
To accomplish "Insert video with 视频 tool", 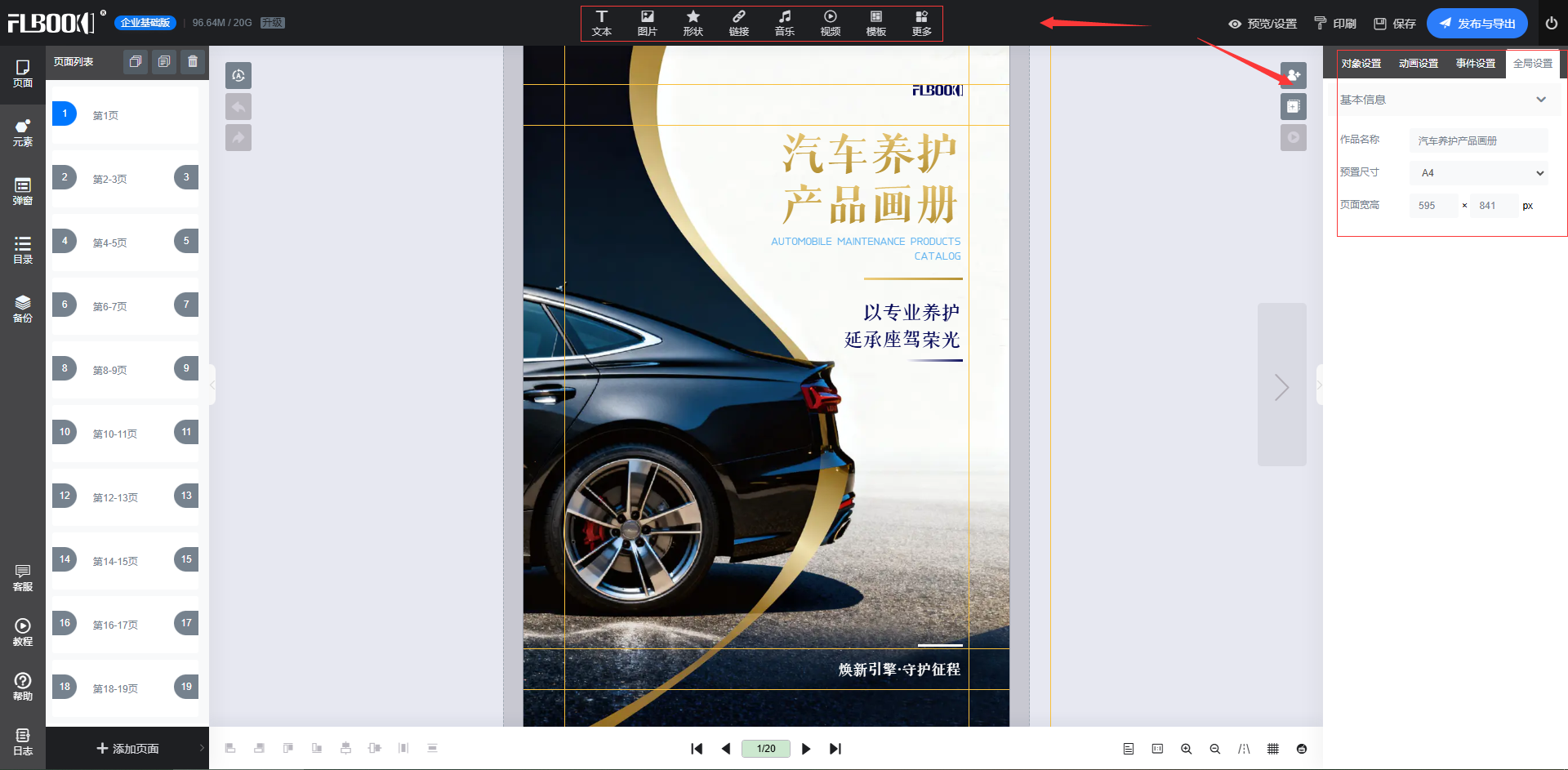I will pos(830,23).
